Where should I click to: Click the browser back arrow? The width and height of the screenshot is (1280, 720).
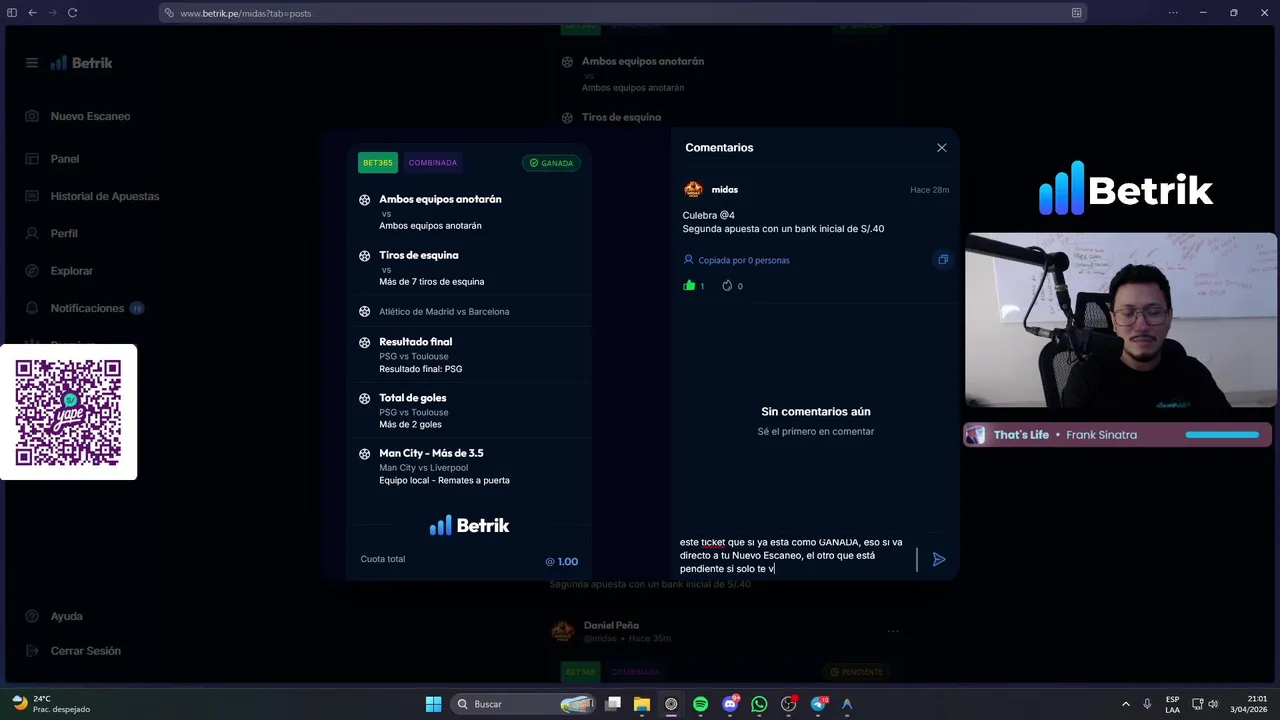(32, 13)
